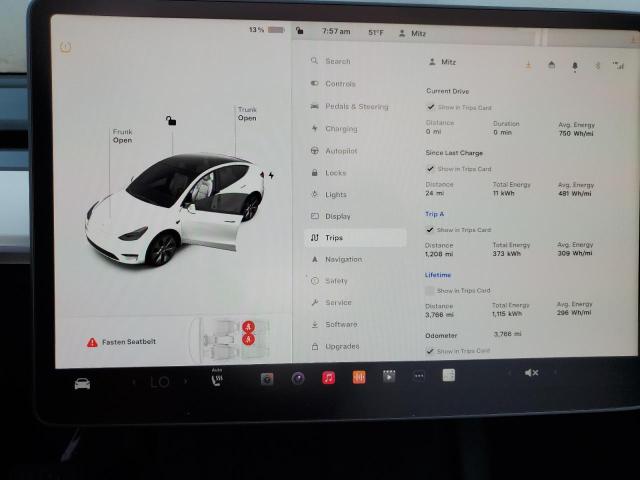Tap the 51°F outside temperature

(376, 33)
